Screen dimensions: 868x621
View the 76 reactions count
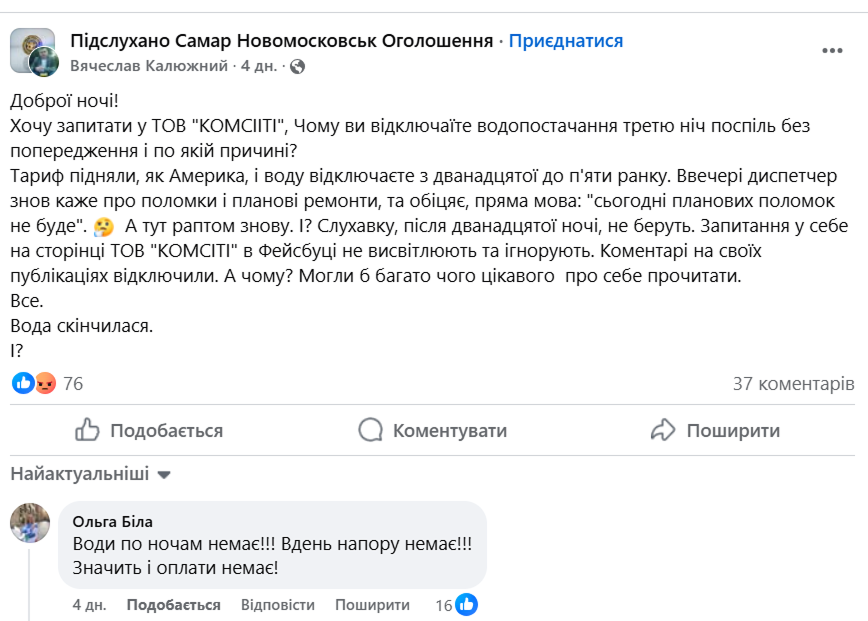(x=73, y=383)
